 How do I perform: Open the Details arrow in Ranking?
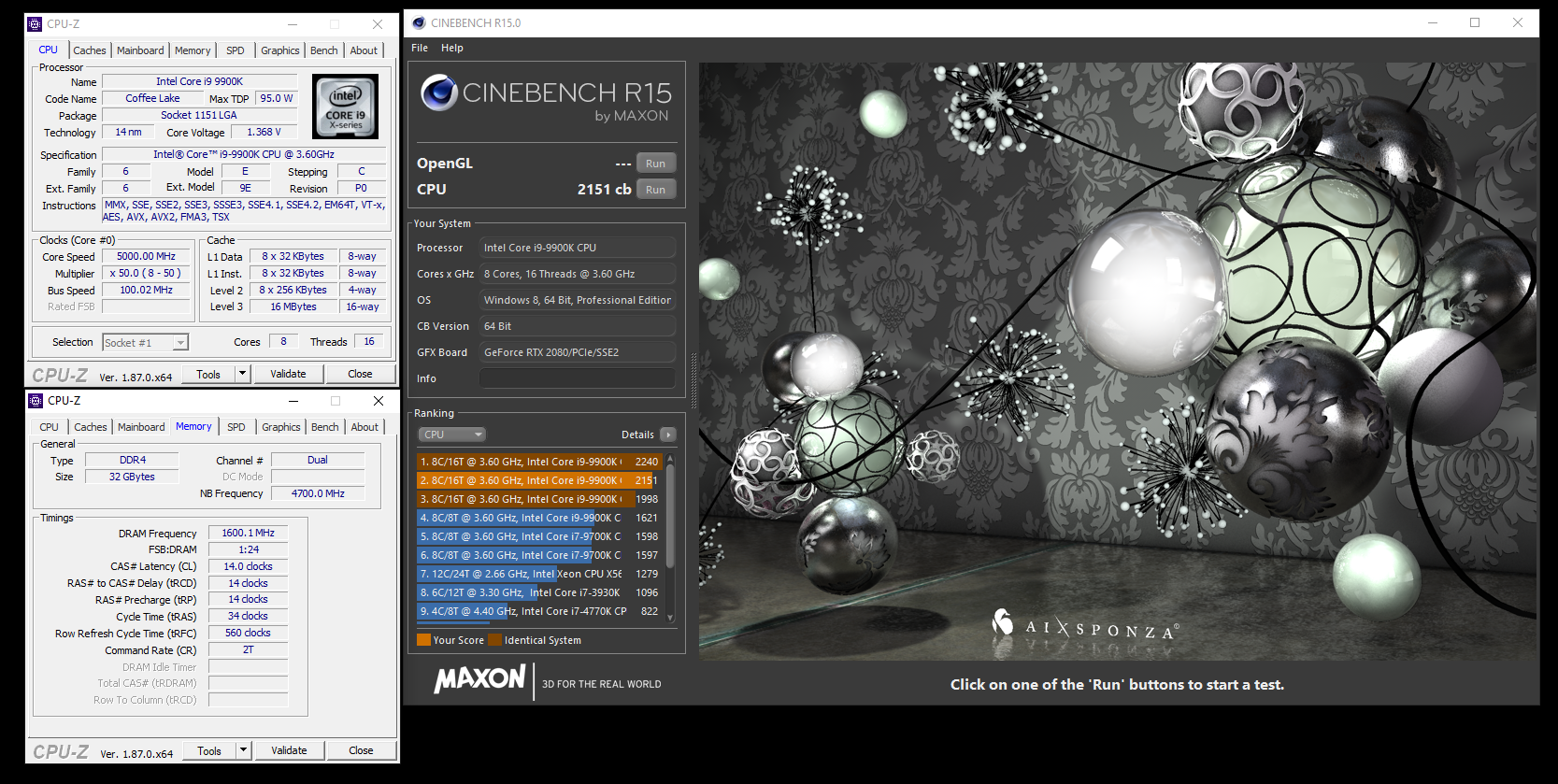point(668,435)
